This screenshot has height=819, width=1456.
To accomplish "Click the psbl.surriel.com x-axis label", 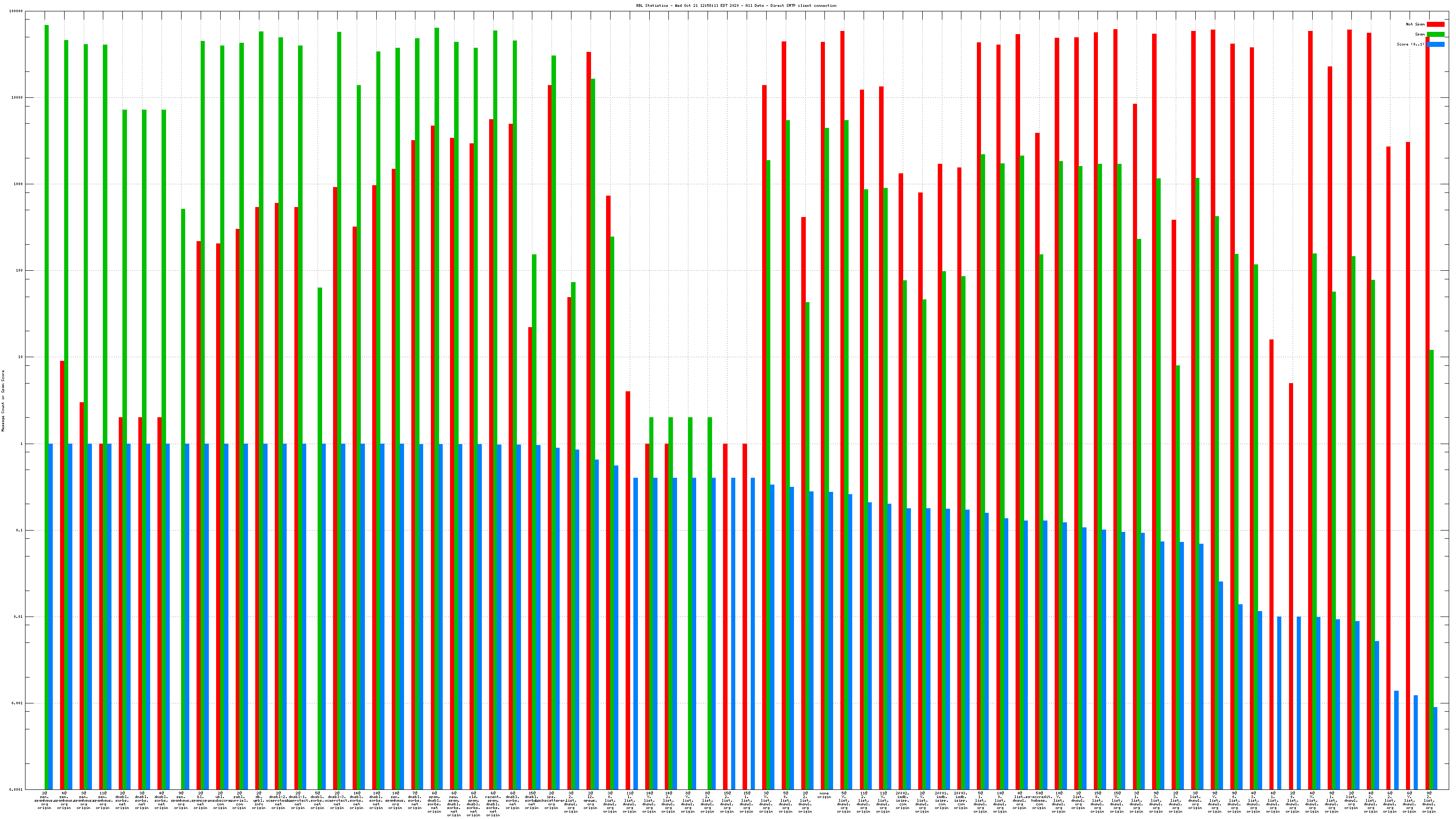I will pyautogui.click(x=240, y=800).
